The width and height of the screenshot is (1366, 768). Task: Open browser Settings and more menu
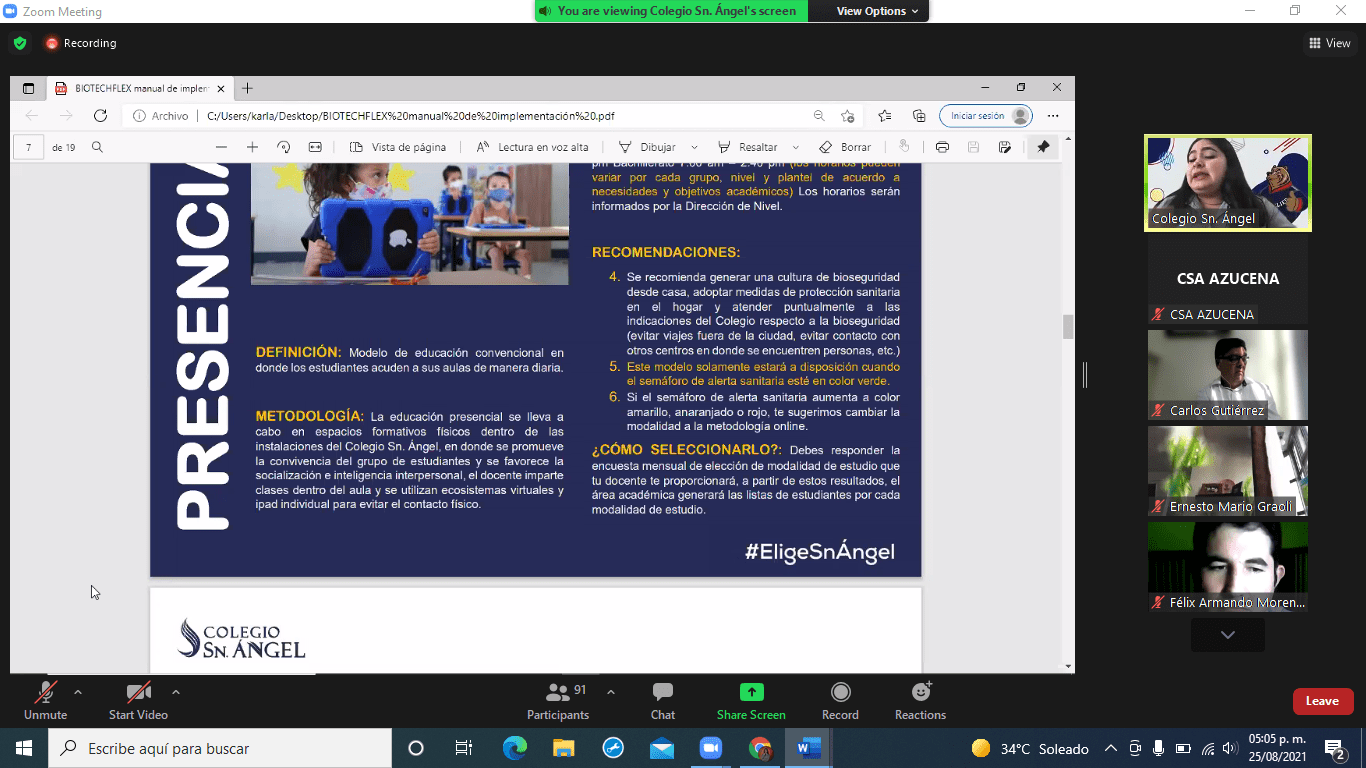point(1053,116)
